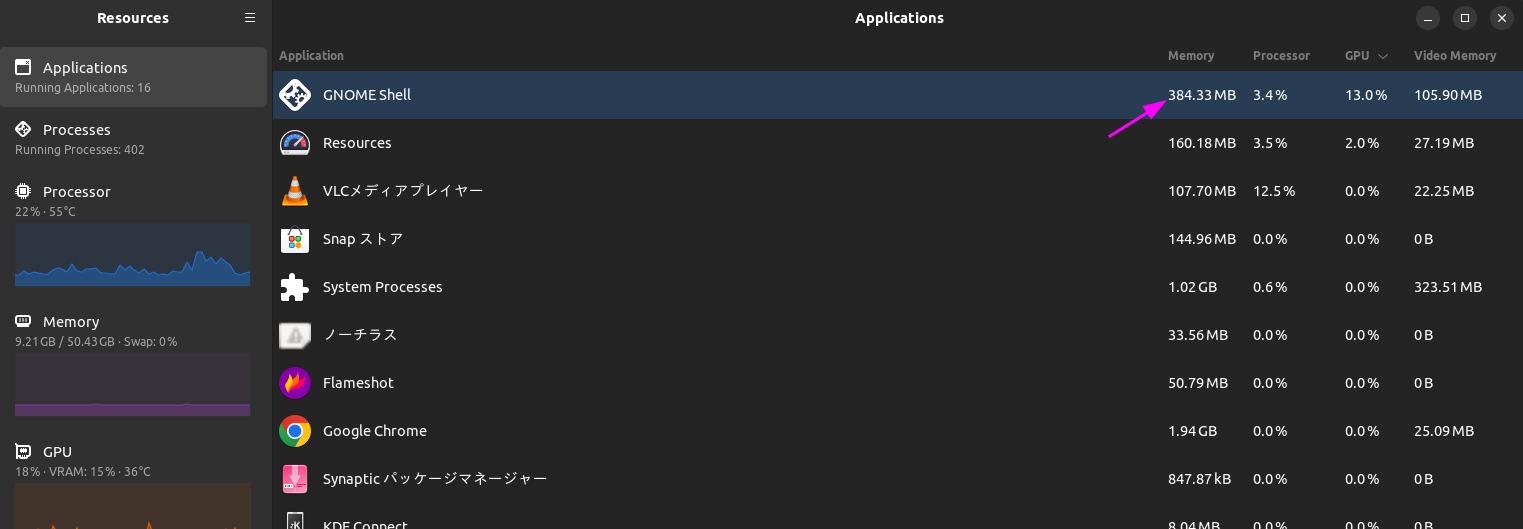Click the 50.79 MB memory value
Viewport: 1523px width, 529px height.
point(1198,383)
